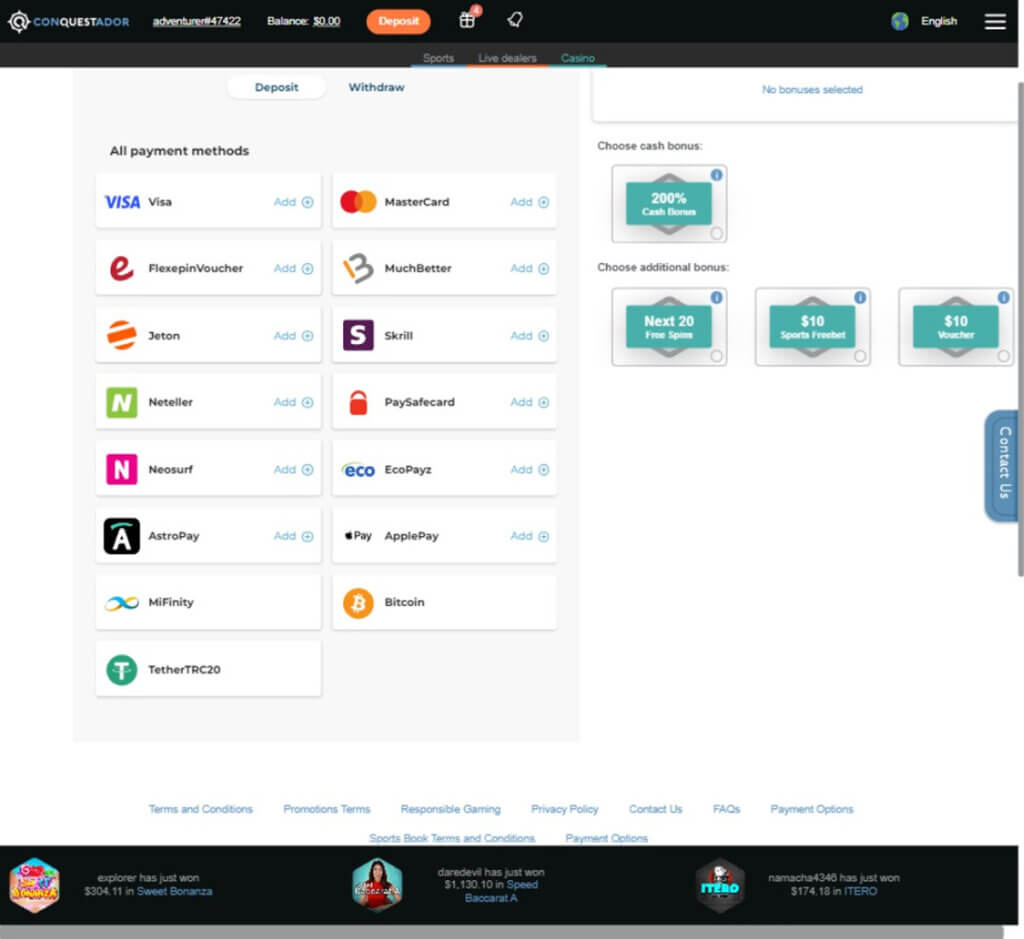Click the orange Deposit button in header
The height and width of the screenshot is (939, 1024).
pyautogui.click(x=398, y=22)
